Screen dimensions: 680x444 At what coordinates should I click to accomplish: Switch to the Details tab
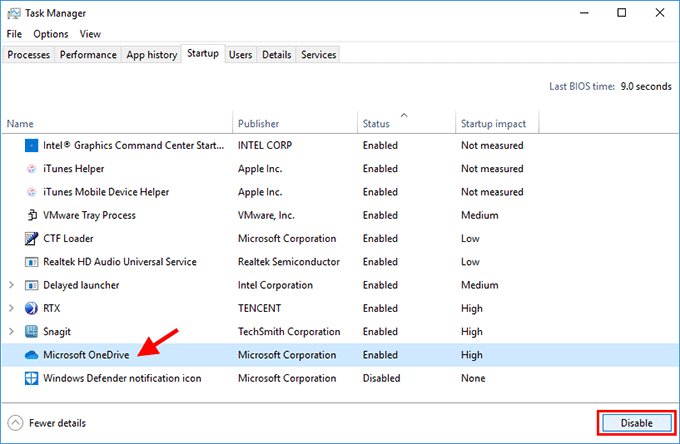pos(276,55)
